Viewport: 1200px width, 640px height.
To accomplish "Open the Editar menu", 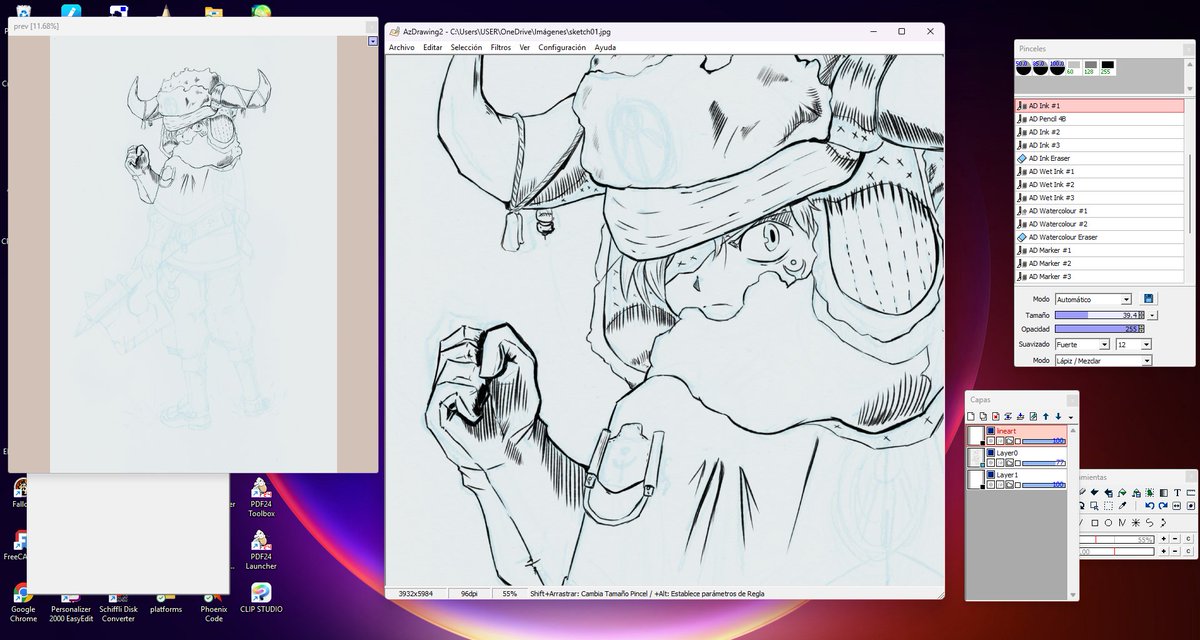I will (x=432, y=47).
